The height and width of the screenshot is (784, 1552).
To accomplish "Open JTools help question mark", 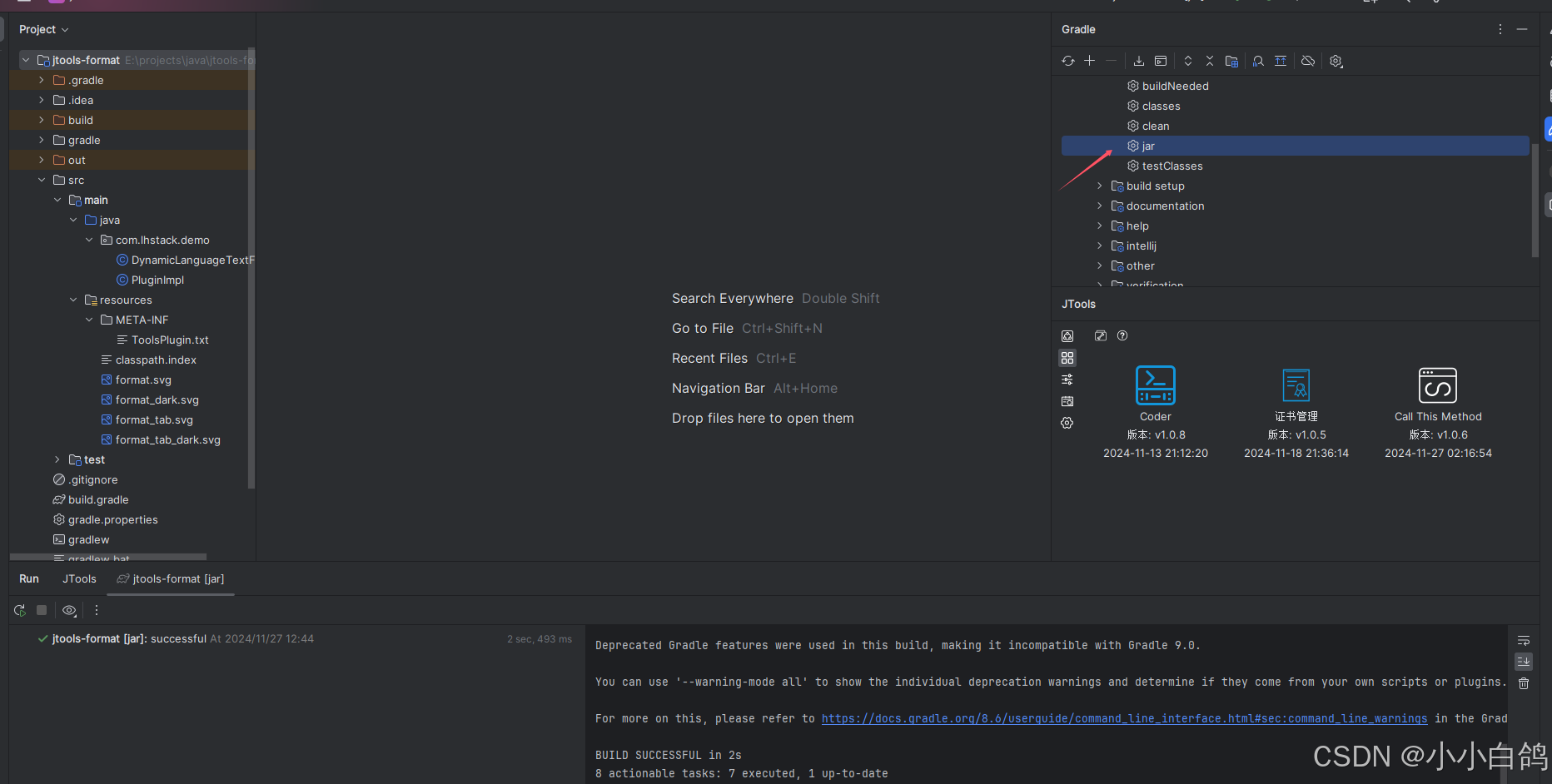I will [1122, 335].
